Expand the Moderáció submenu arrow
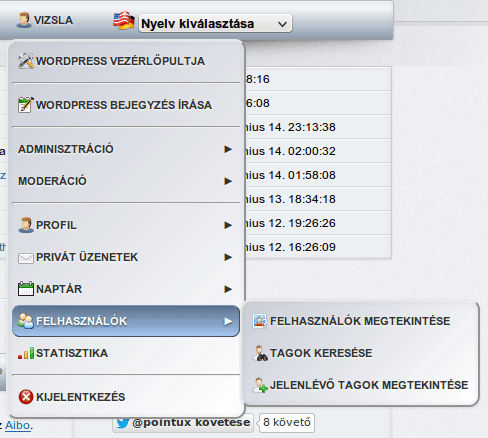The width and height of the screenshot is (488, 438). (x=228, y=181)
